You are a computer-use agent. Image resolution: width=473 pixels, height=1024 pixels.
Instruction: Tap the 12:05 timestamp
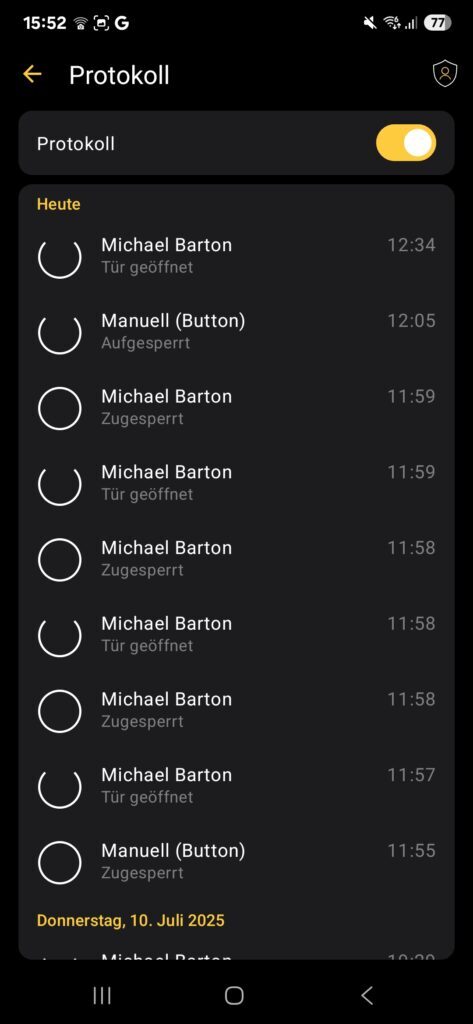click(411, 321)
